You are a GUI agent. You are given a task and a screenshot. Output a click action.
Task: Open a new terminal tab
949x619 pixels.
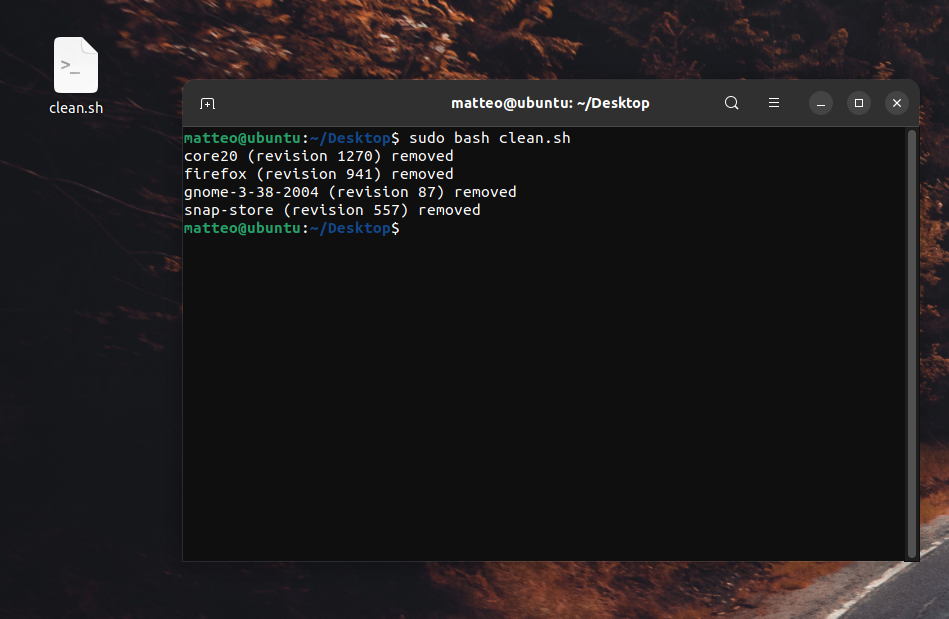pyautogui.click(x=207, y=103)
